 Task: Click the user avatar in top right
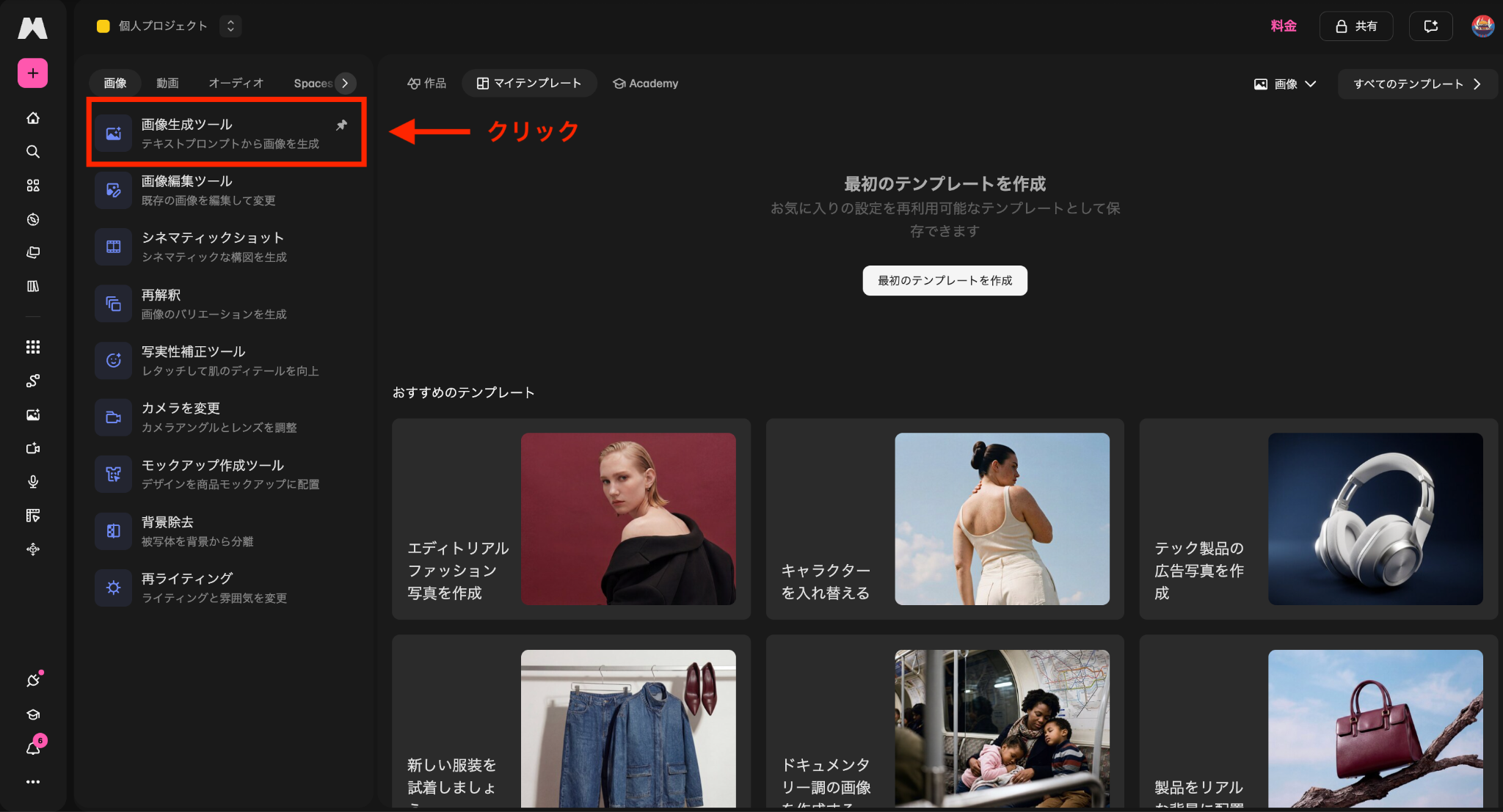click(1482, 26)
